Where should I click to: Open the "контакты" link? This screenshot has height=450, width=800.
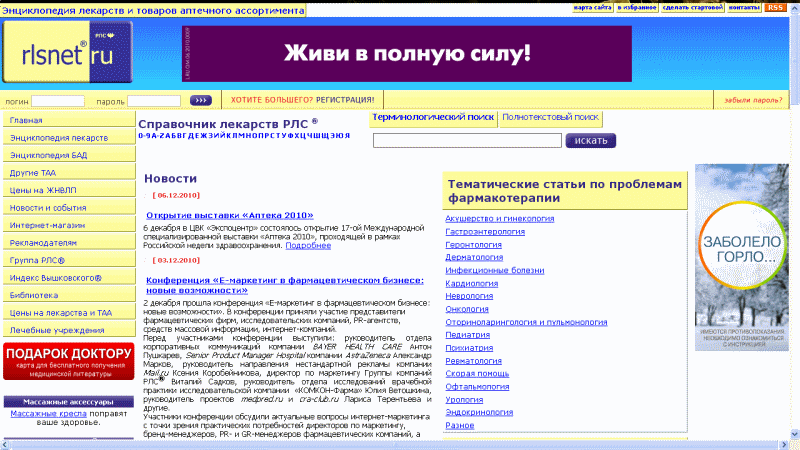click(744, 8)
